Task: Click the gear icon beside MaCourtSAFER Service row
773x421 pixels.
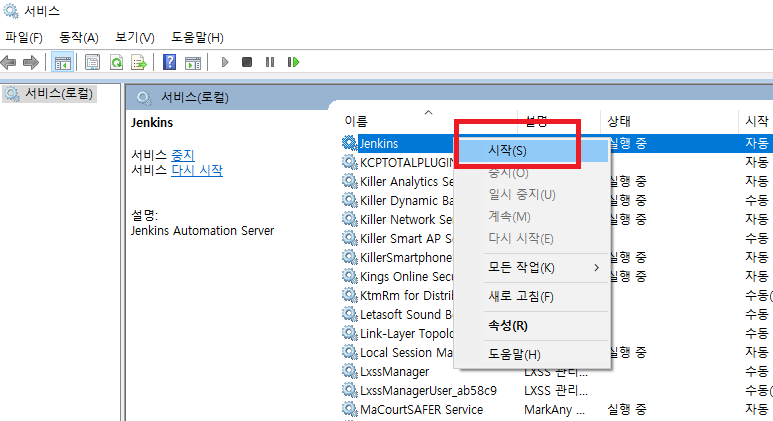Action: click(x=350, y=409)
